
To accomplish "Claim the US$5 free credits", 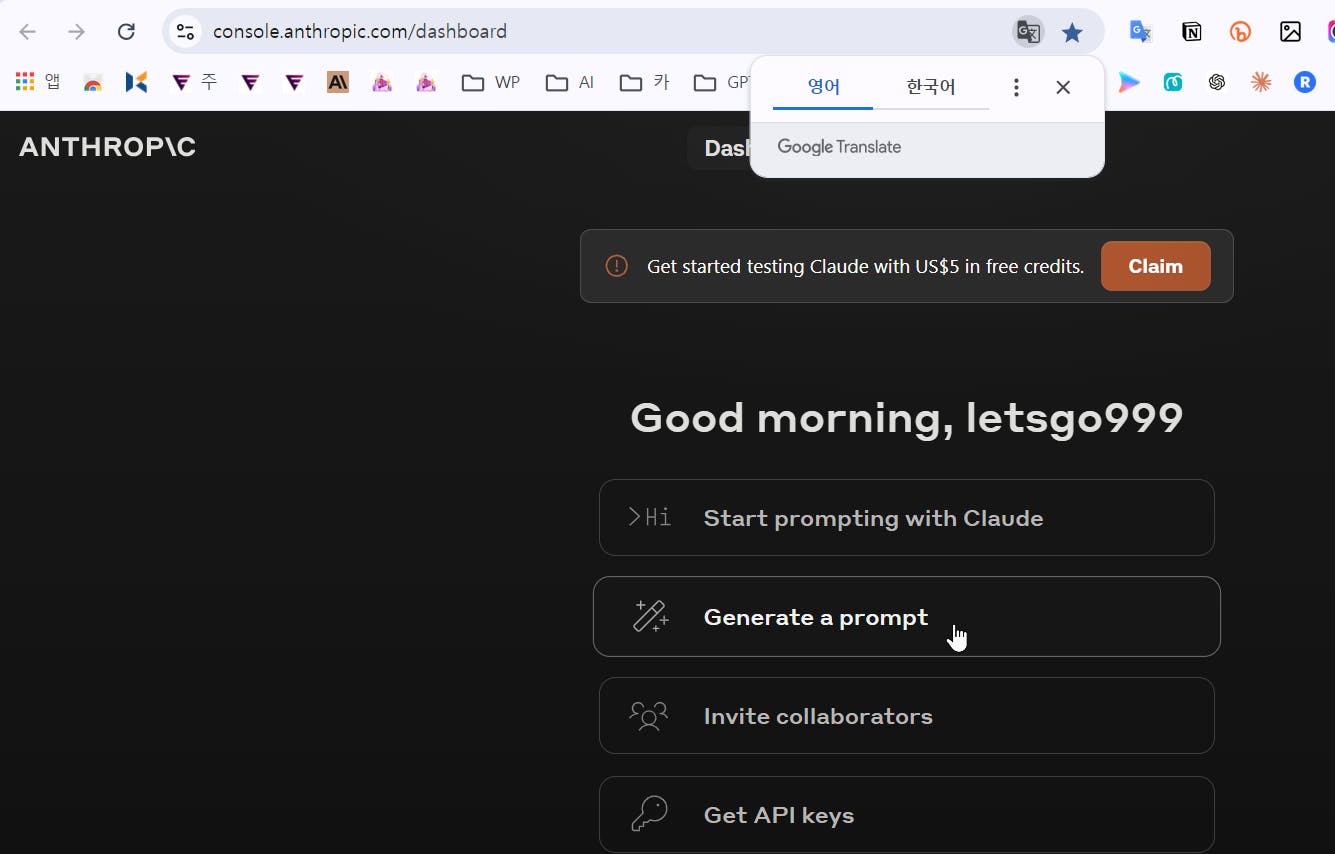I will 1155,266.
